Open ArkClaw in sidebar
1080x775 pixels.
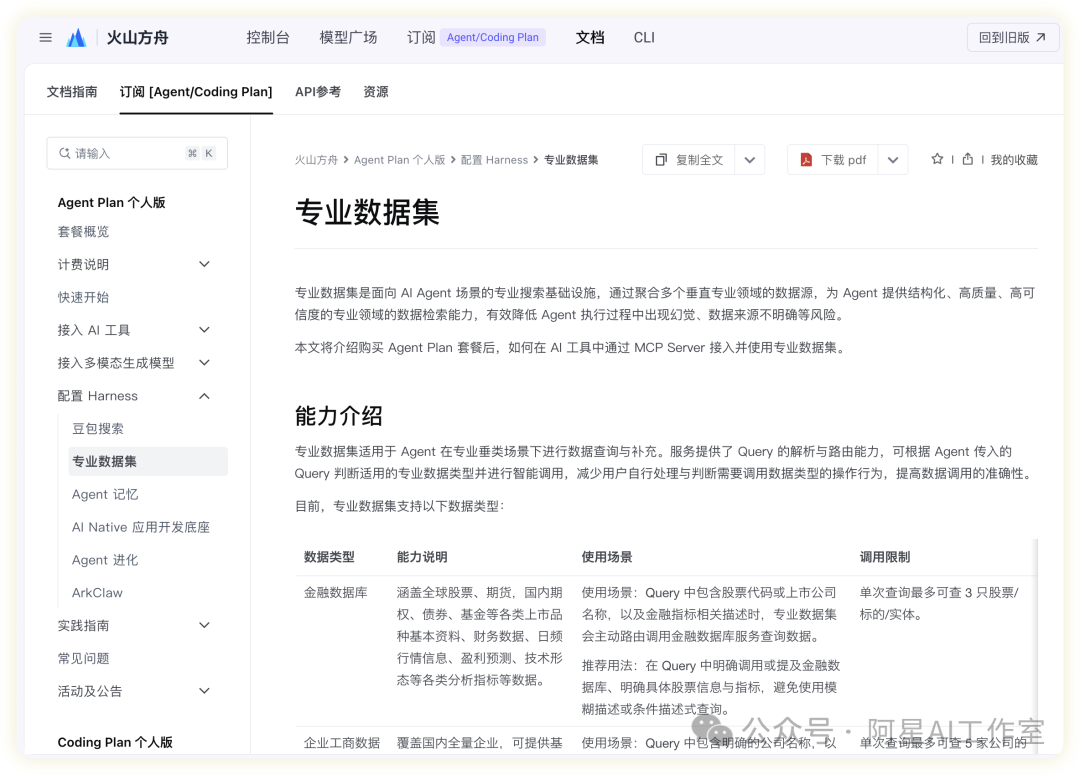click(97, 592)
